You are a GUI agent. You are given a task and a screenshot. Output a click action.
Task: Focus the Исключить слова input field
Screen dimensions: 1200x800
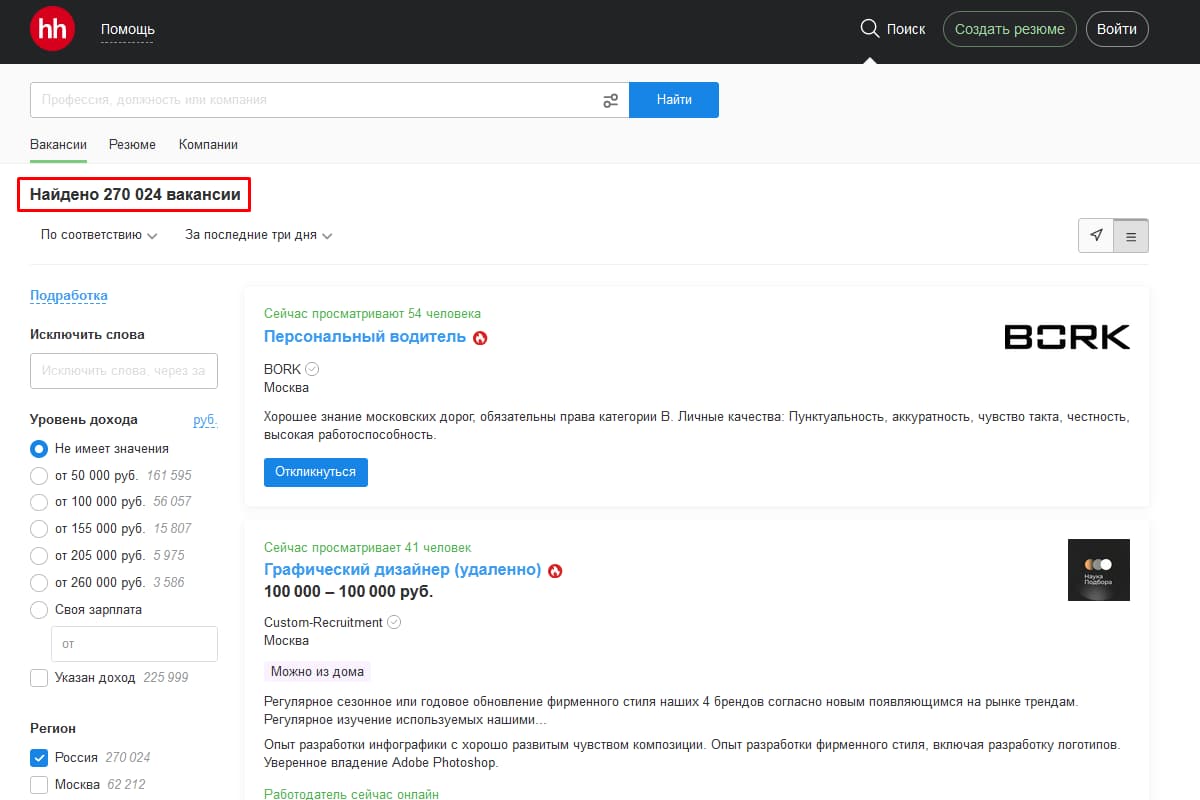click(x=124, y=371)
